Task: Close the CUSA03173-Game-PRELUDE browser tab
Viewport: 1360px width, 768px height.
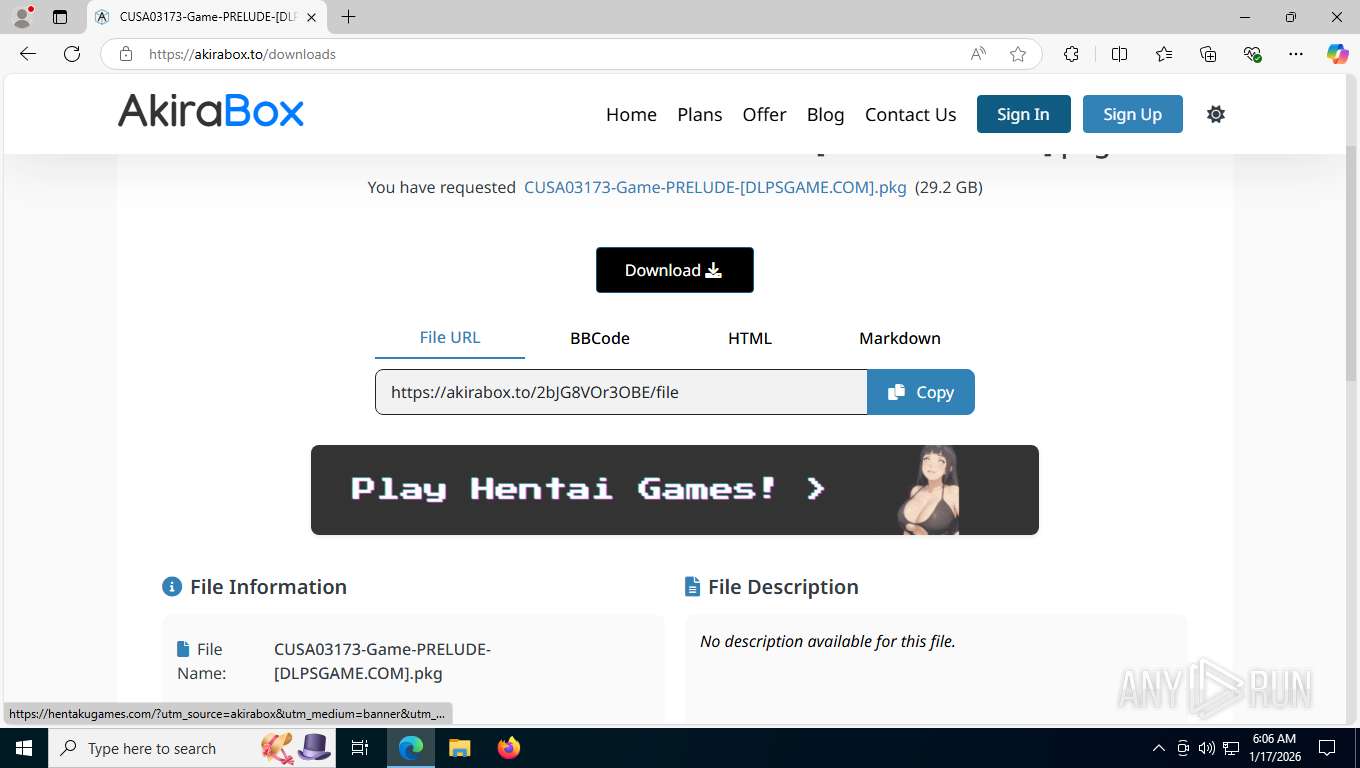Action: (311, 17)
